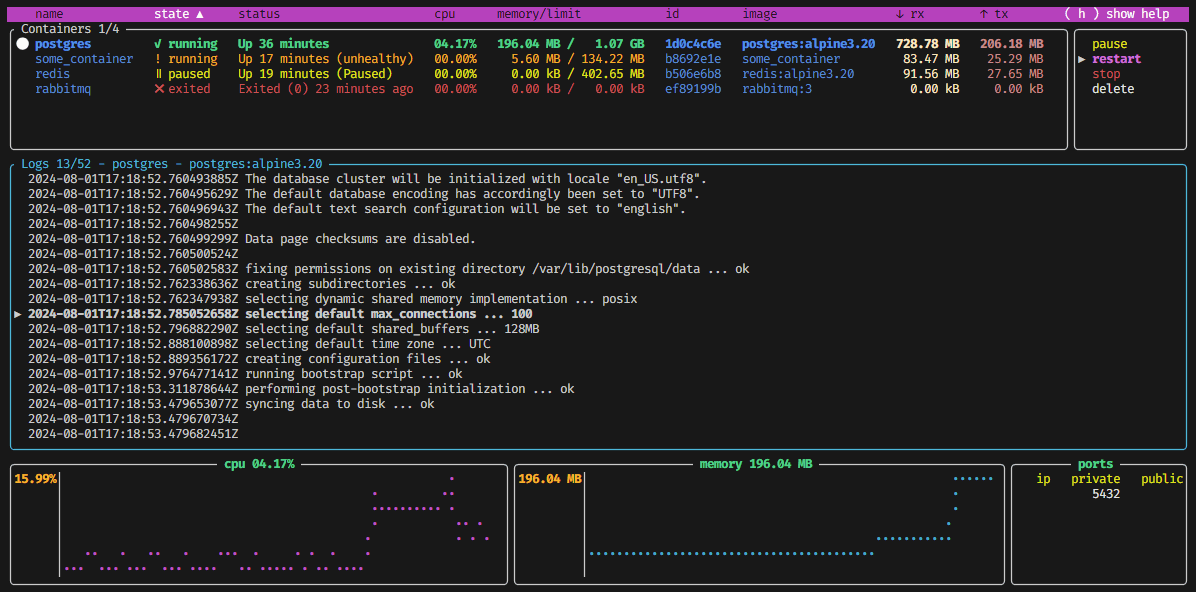The height and width of the screenshot is (592, 1196).
Task: Click inside the cpu usage chart plot
Action: (282, 525)
